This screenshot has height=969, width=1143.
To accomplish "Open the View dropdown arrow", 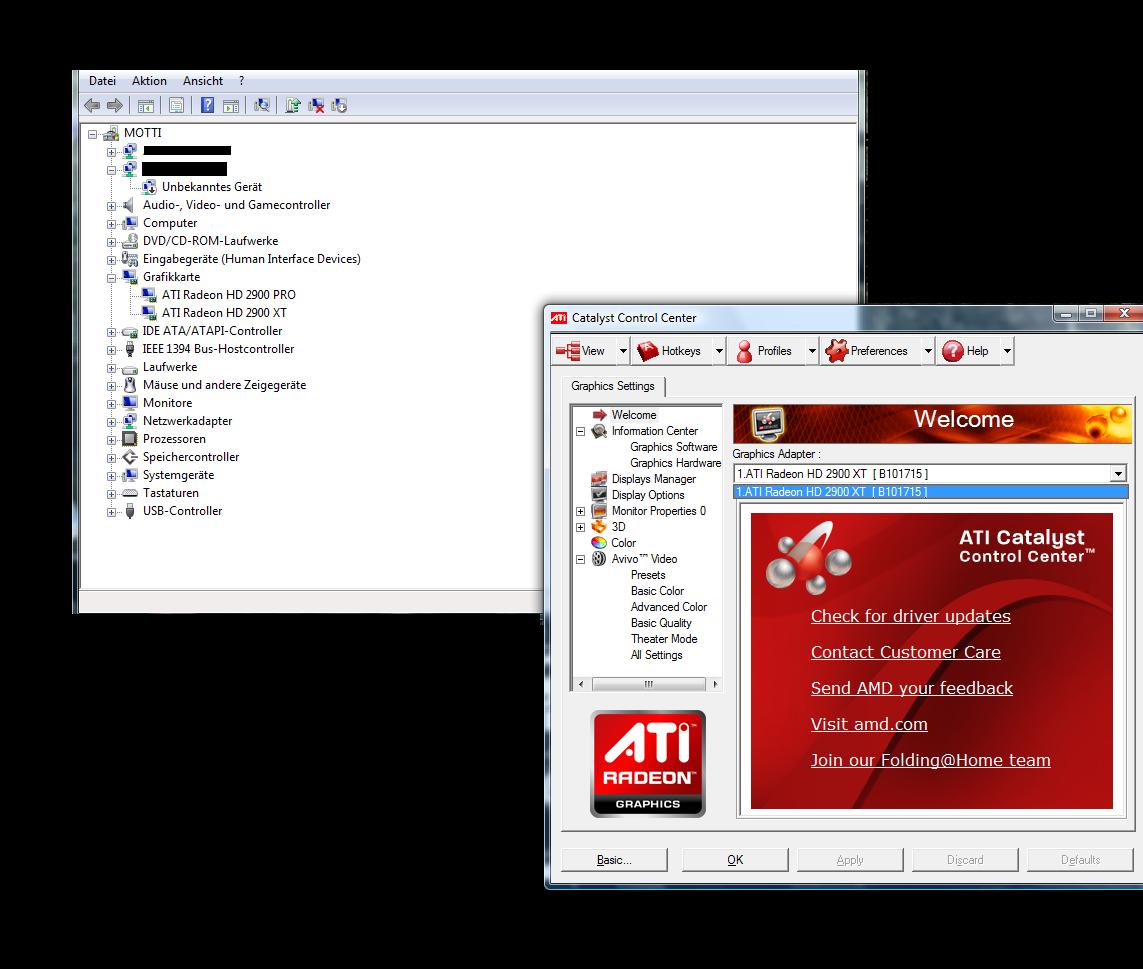I will coord(623,351).
